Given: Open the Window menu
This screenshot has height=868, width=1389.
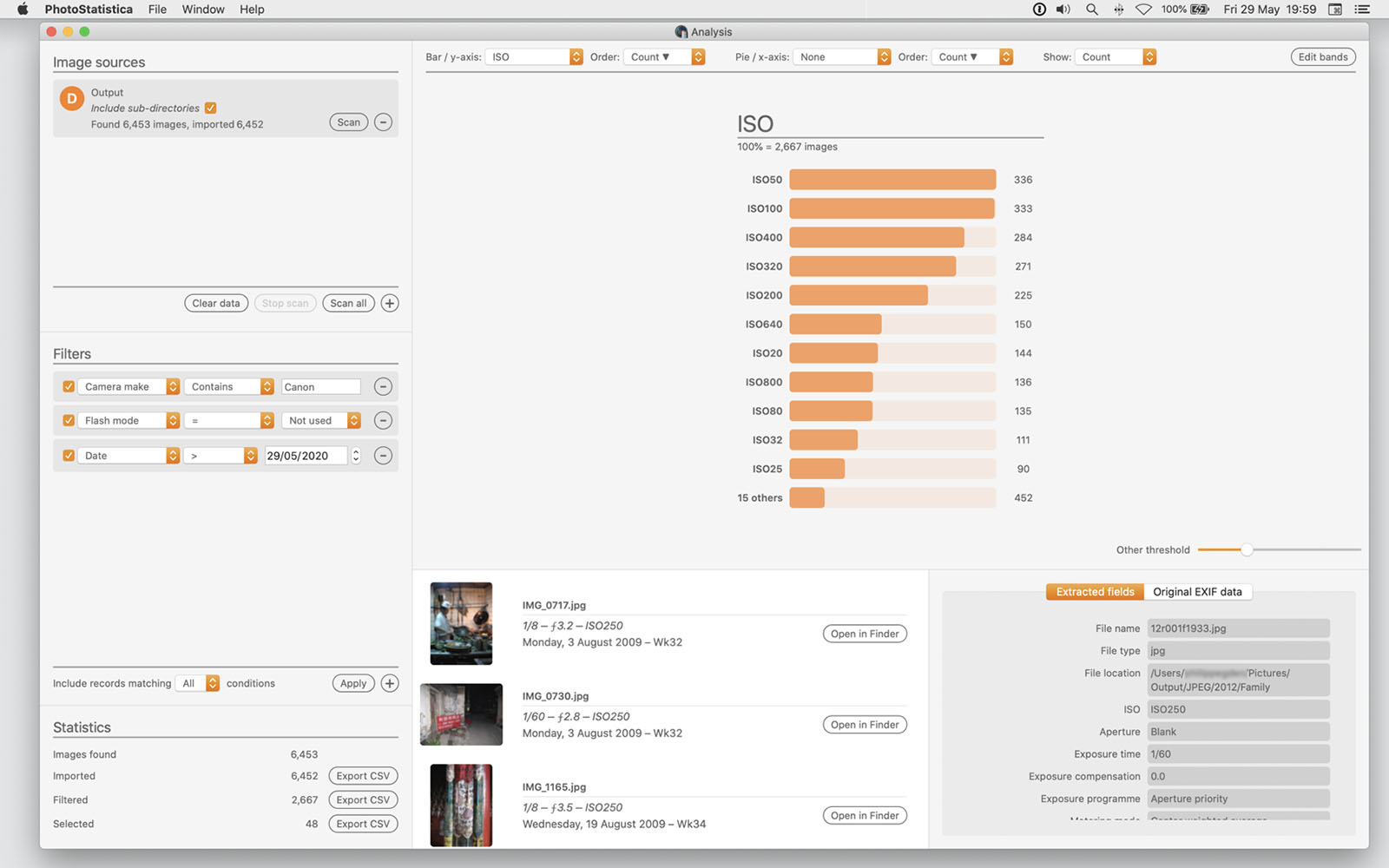Looking at the screenshot, I should [x=203, y=10].
